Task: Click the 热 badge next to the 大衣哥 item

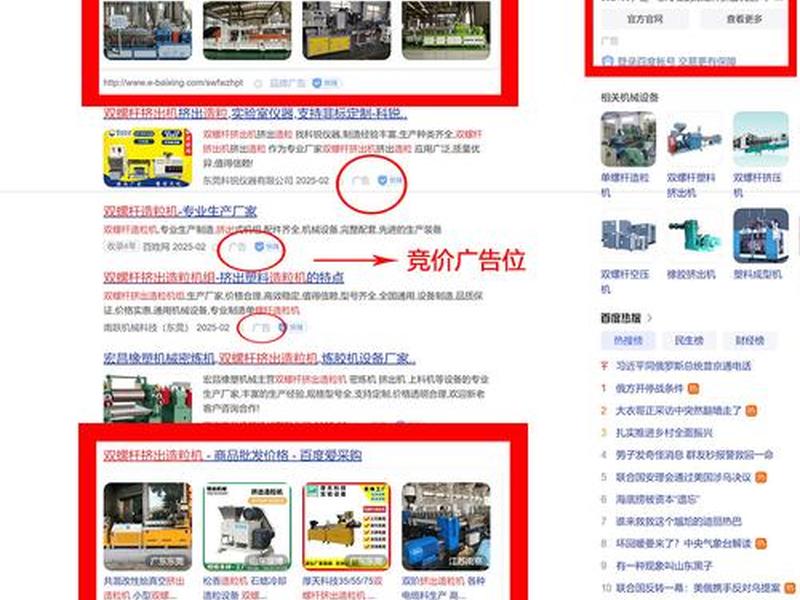Action: pyautogui.click(x=751, y=411)
